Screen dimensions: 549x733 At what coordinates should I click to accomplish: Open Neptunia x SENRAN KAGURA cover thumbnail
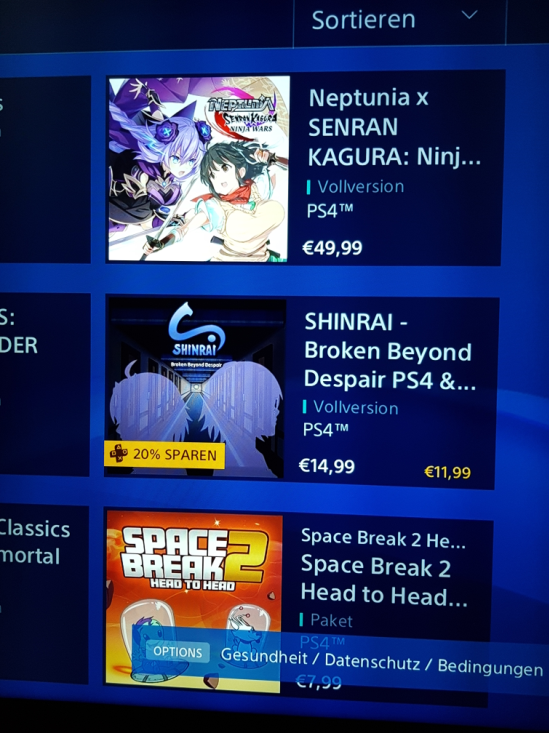tap(199, 168)
